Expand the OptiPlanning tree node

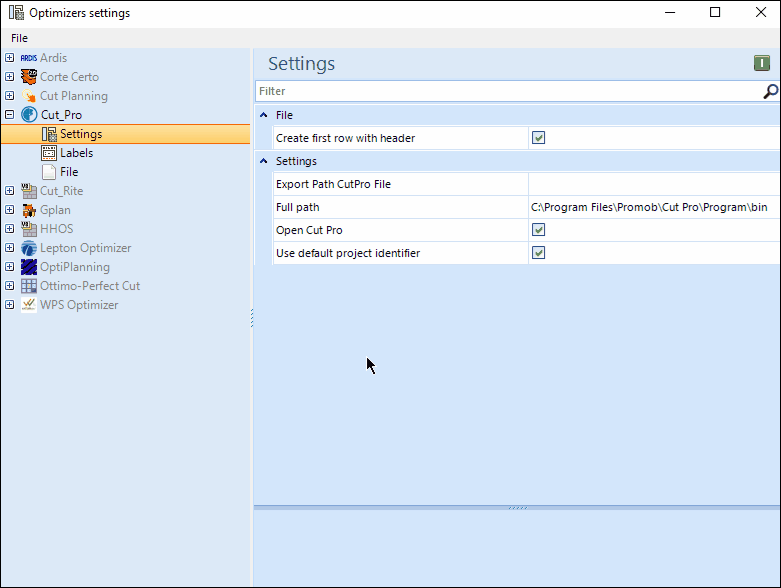(x=9, y=267)
